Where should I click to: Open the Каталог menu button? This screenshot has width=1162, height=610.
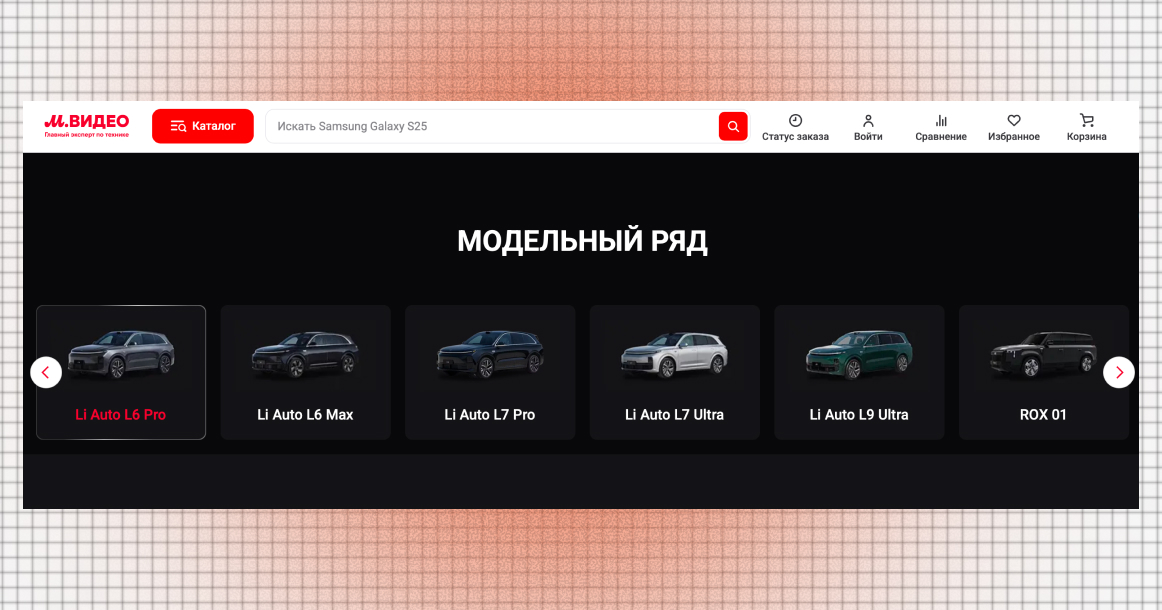point(202,126)
